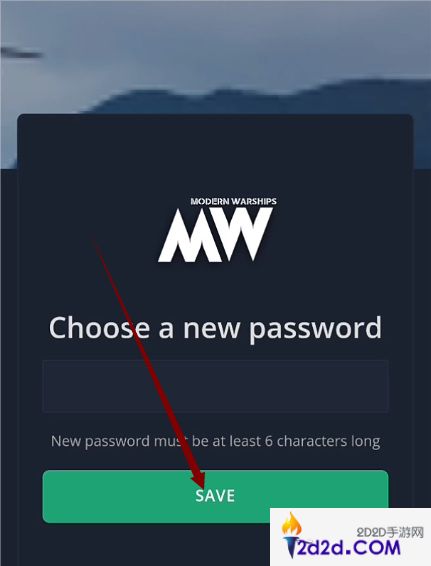Click the tail of the red arrow
Screen dimensions: 431x566
click(98, 243)
